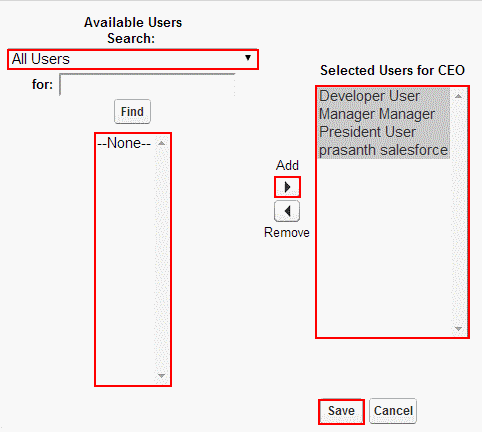Click empty area inside Selected Users listbox
This screenshot has height=432, width=482.
(x=384, y=247)
